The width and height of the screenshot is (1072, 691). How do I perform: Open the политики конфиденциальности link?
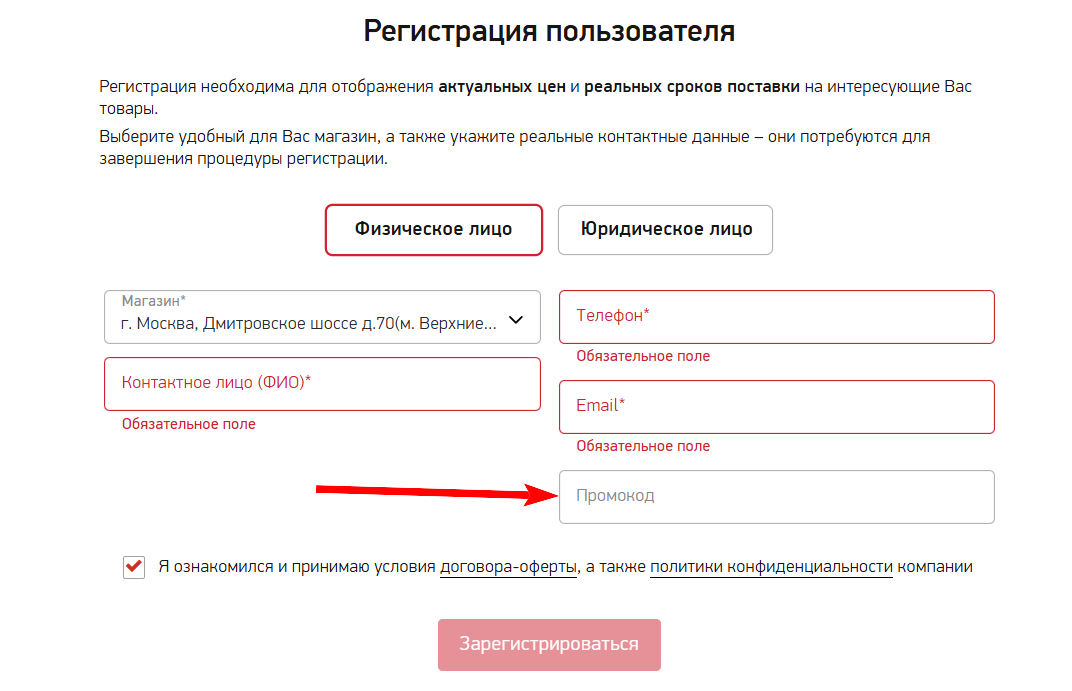point(769,566)
